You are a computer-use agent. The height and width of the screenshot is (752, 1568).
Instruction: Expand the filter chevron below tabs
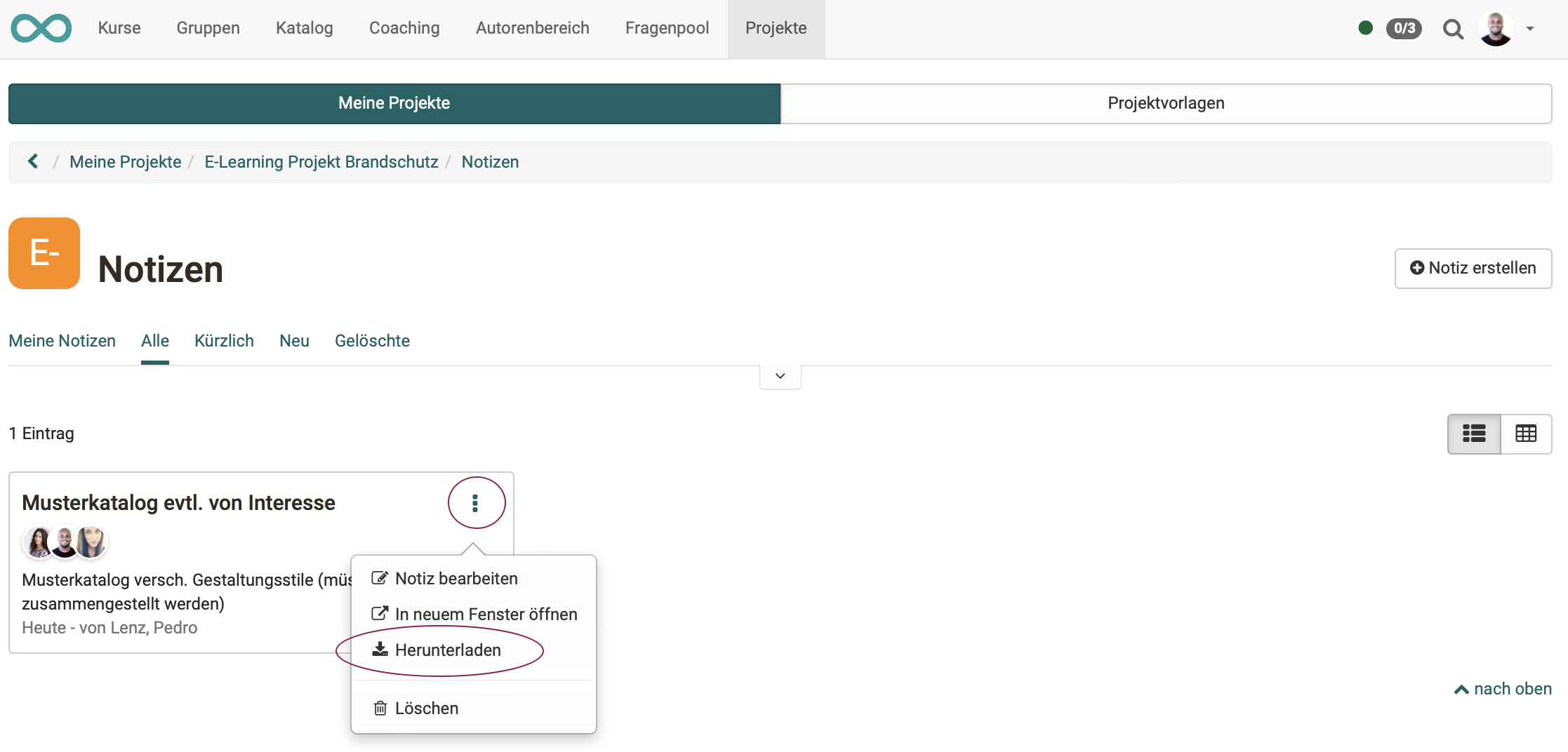point(780,376)
